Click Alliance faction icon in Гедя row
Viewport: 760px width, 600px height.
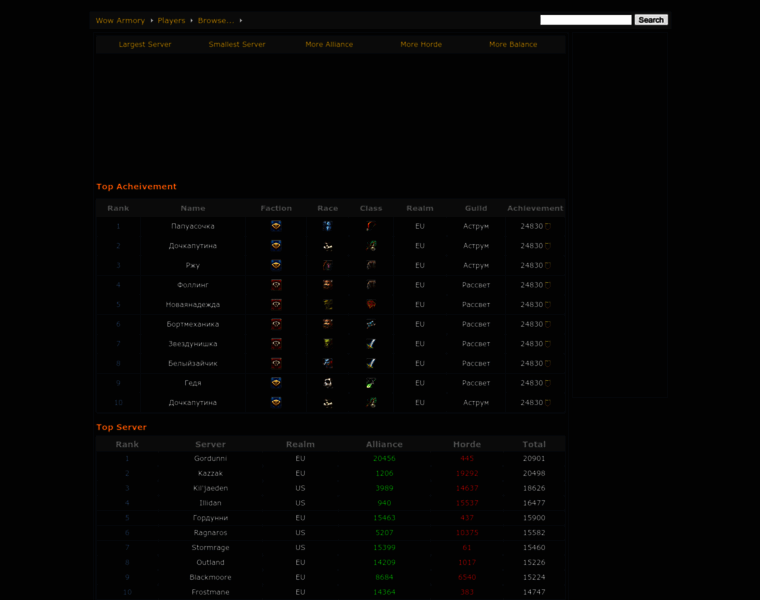coord(276,383)
